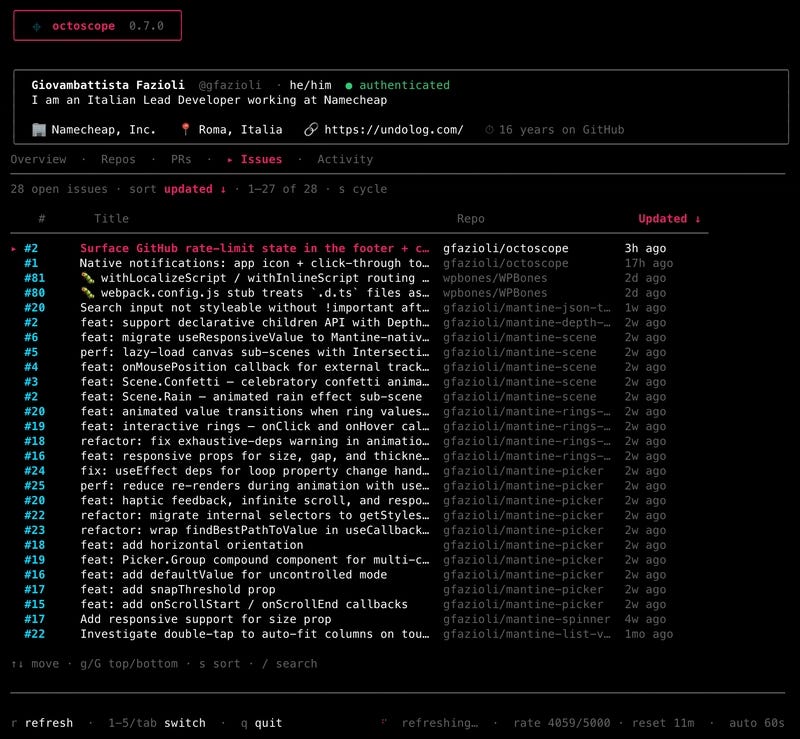The width and height of the screenshot is (800, 739).
Task: Click the '1-5/tab switch' footer hint
Action: 157,723
